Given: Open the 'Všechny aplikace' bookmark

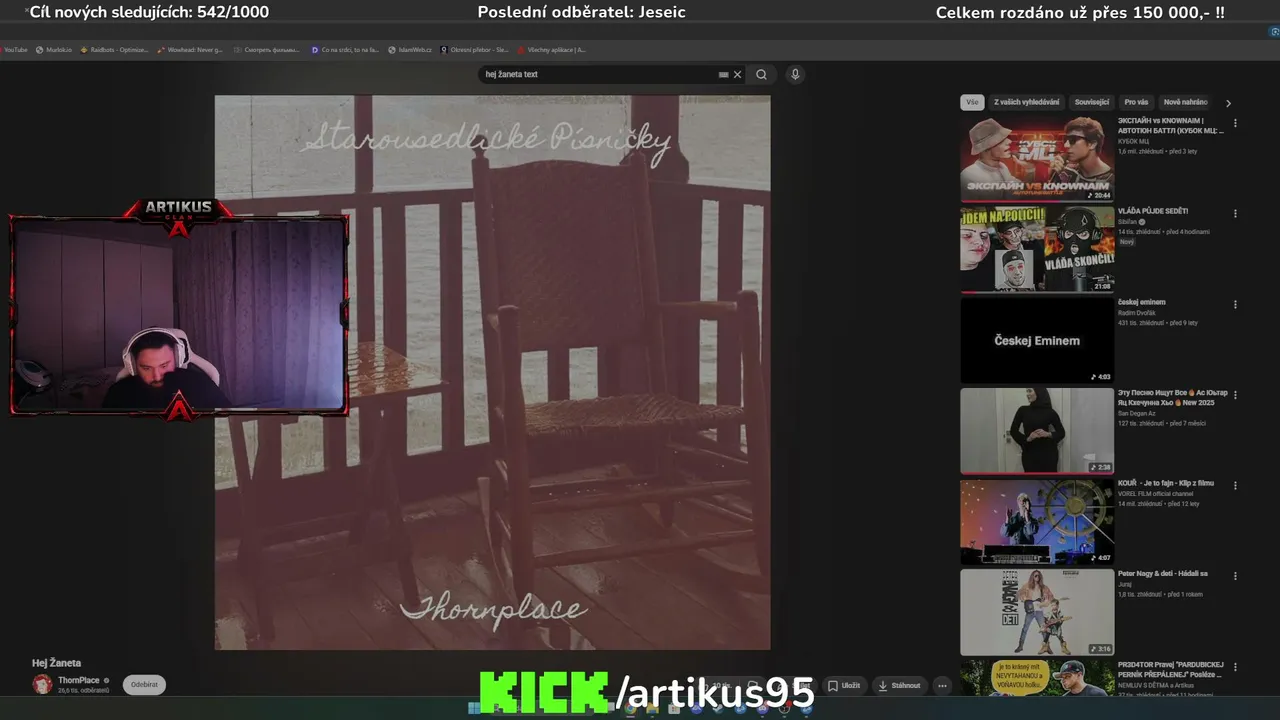Looking at the screenshot, I should pos(552,49).
